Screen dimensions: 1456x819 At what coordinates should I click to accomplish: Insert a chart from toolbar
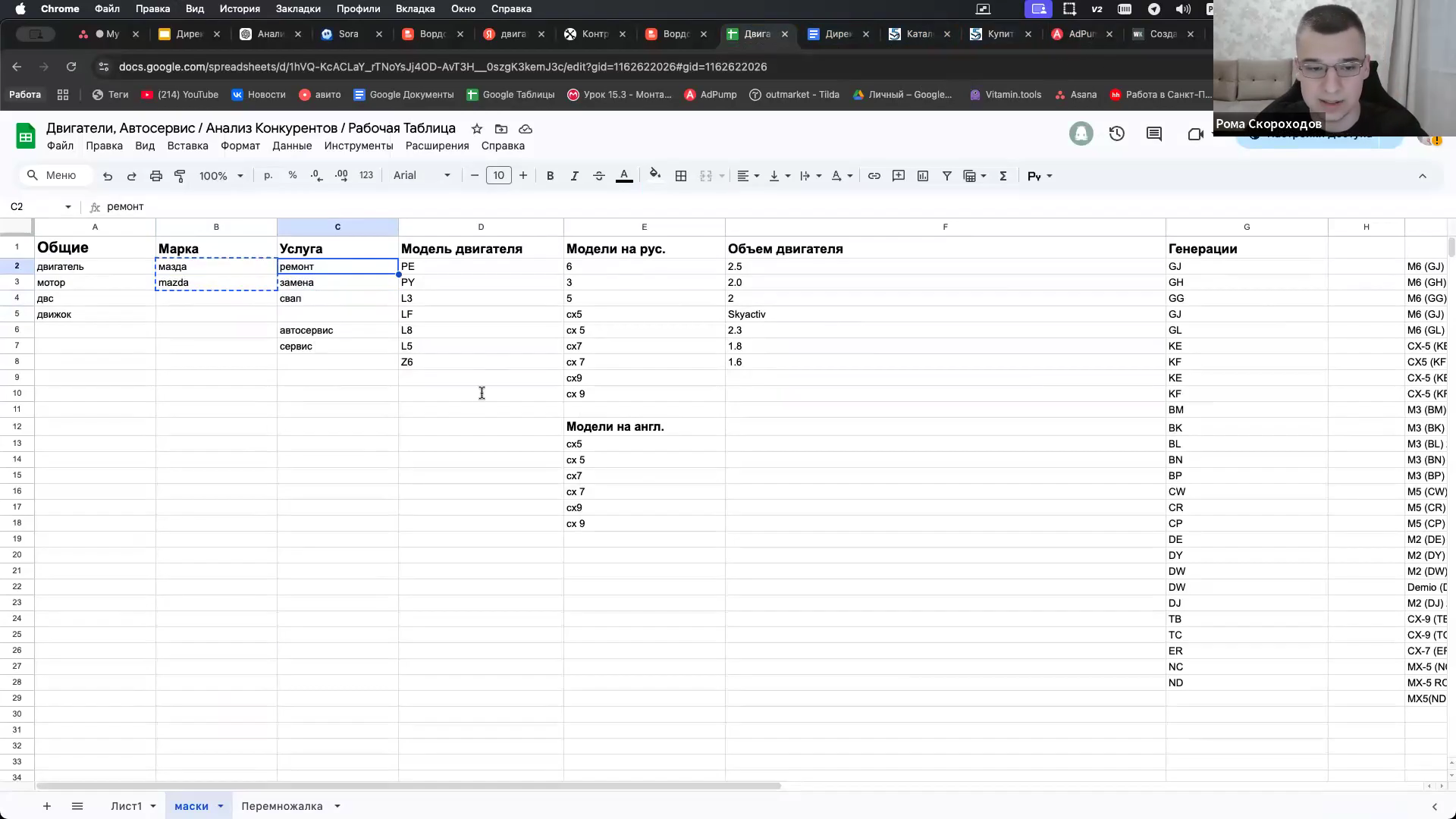[x=923, y=176]
